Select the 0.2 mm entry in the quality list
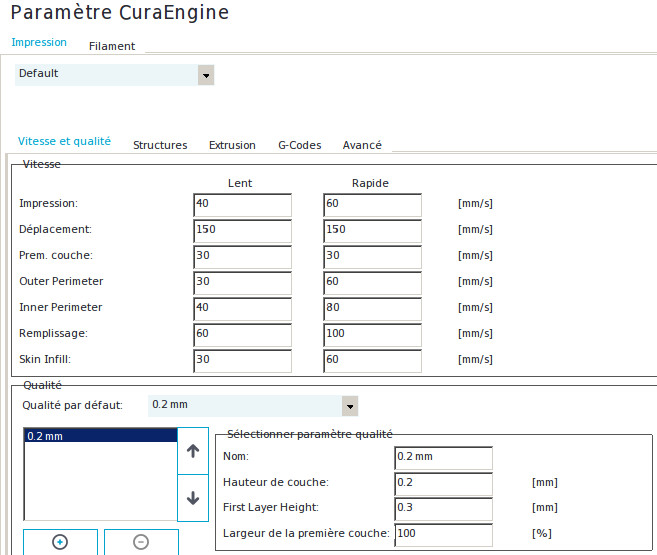Viewport: 657px width, 555px height. click(x=101, y=436)
